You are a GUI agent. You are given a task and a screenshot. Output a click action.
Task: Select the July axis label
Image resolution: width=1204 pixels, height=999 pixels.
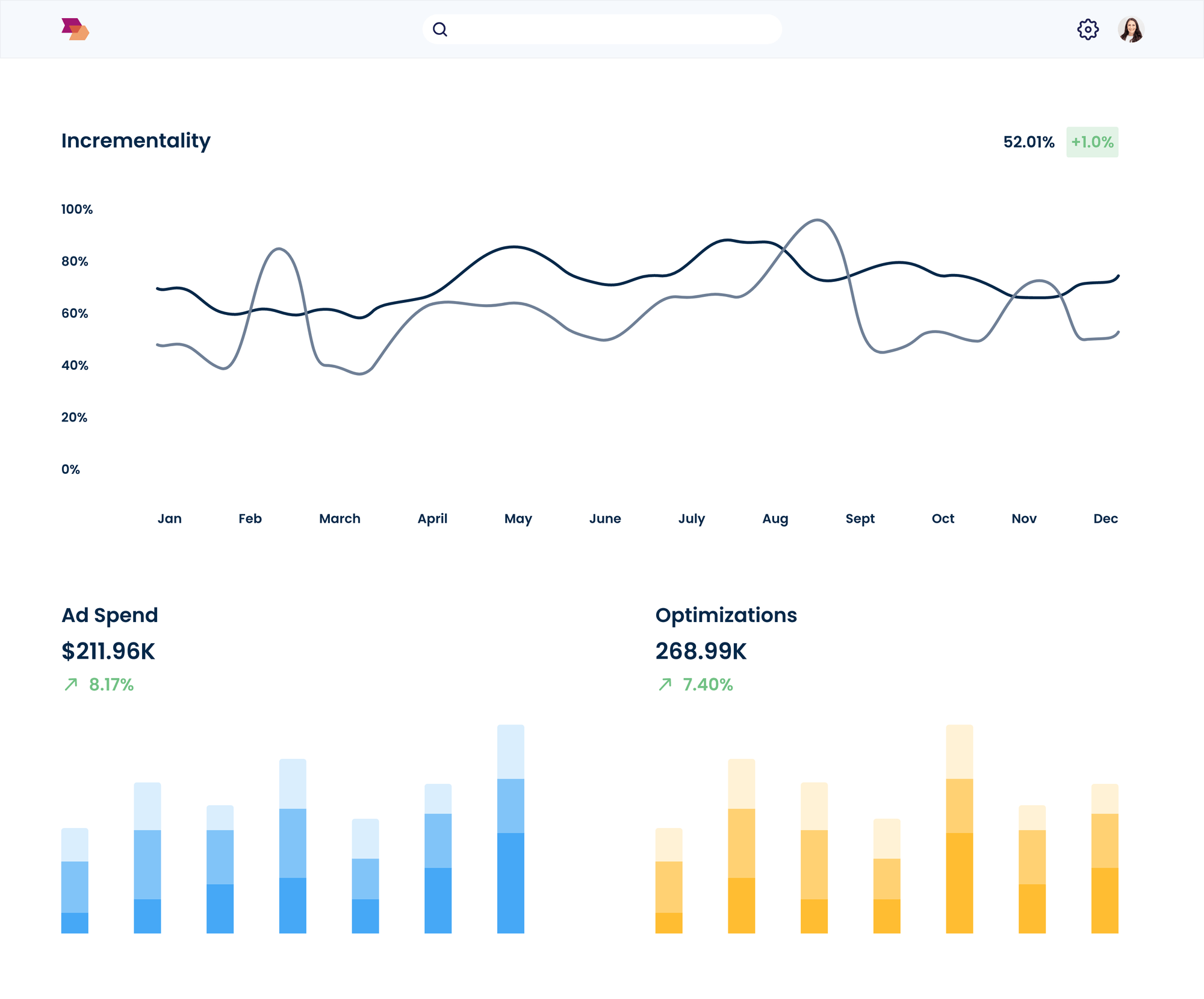coord(692,518)
